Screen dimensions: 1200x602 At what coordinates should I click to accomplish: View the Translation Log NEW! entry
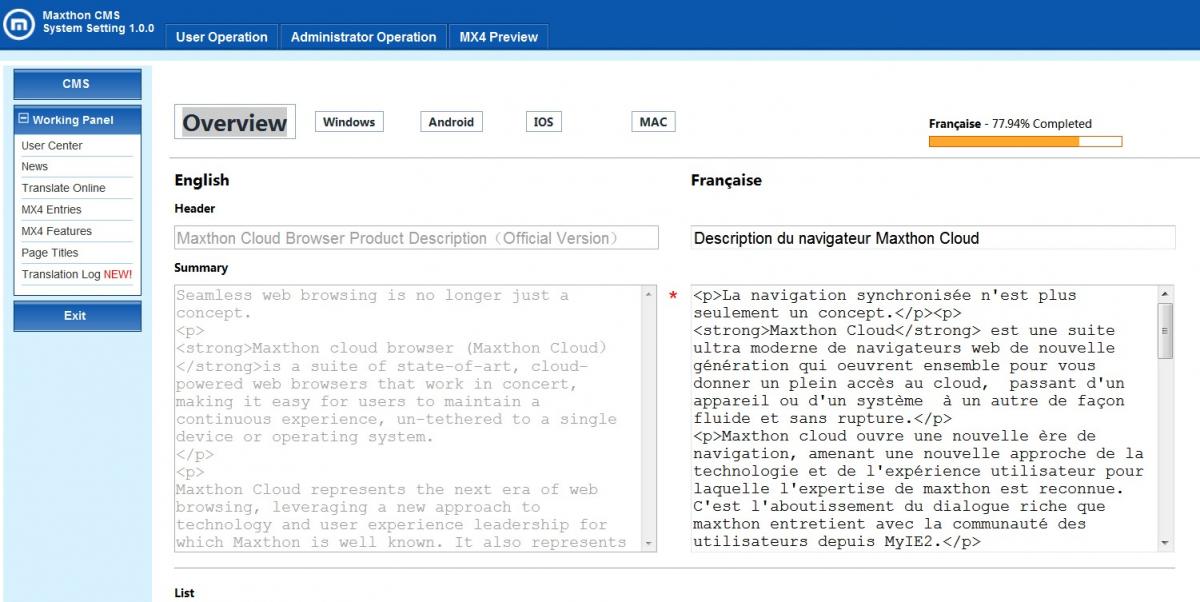[x=77, y=274]
